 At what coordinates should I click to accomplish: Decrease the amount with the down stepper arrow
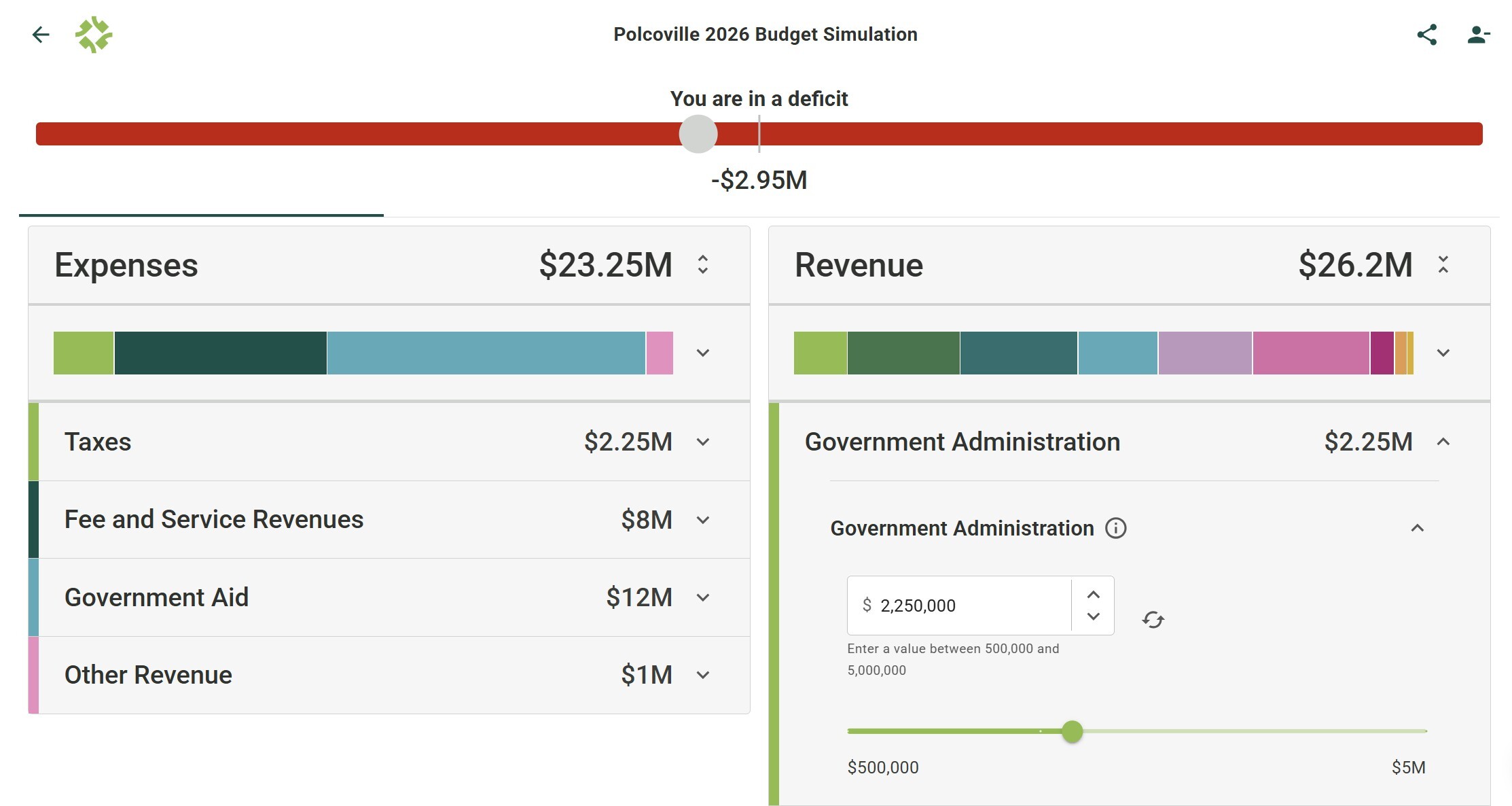[1093, 616]
